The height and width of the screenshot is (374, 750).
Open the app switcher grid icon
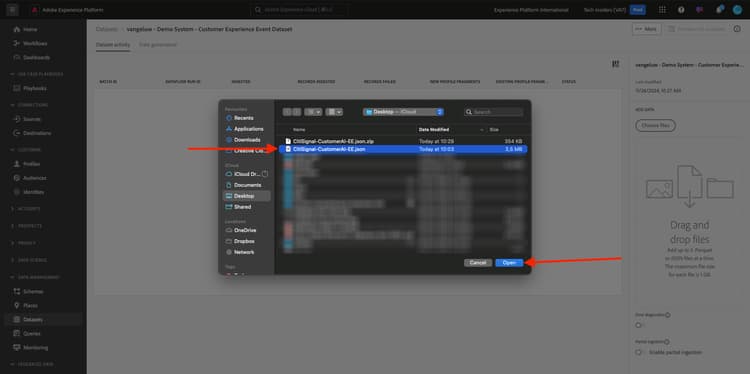pyautogui.click(x=662, y=10)
